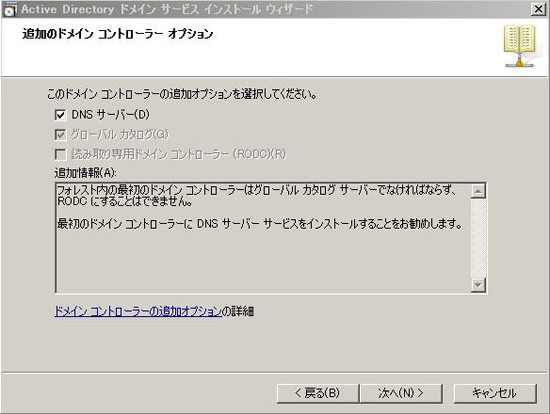Click the open book wizard icon
Screen dimensions: 550x414
click(519, 46)
